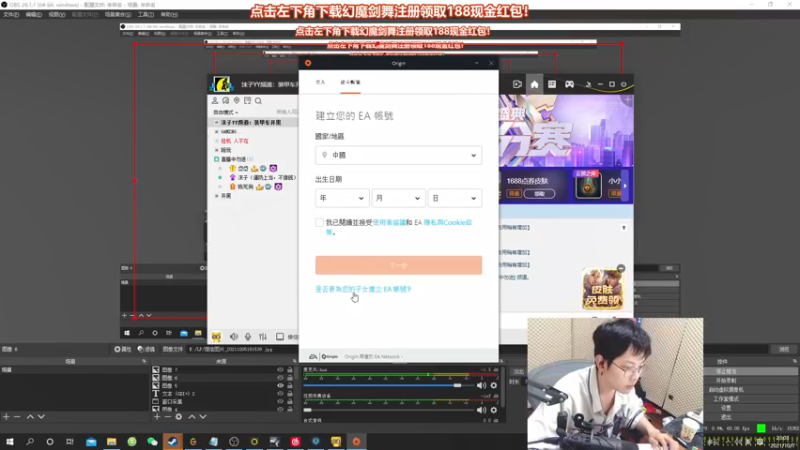Open source properties via the gear icon
The height and width of the screenshot is (450, 800).
click(x=179, y=417)
